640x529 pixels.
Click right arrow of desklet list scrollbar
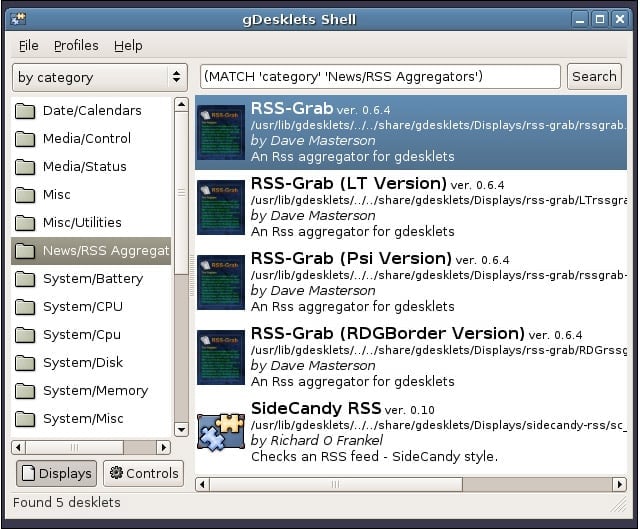[x=620, y=485]
